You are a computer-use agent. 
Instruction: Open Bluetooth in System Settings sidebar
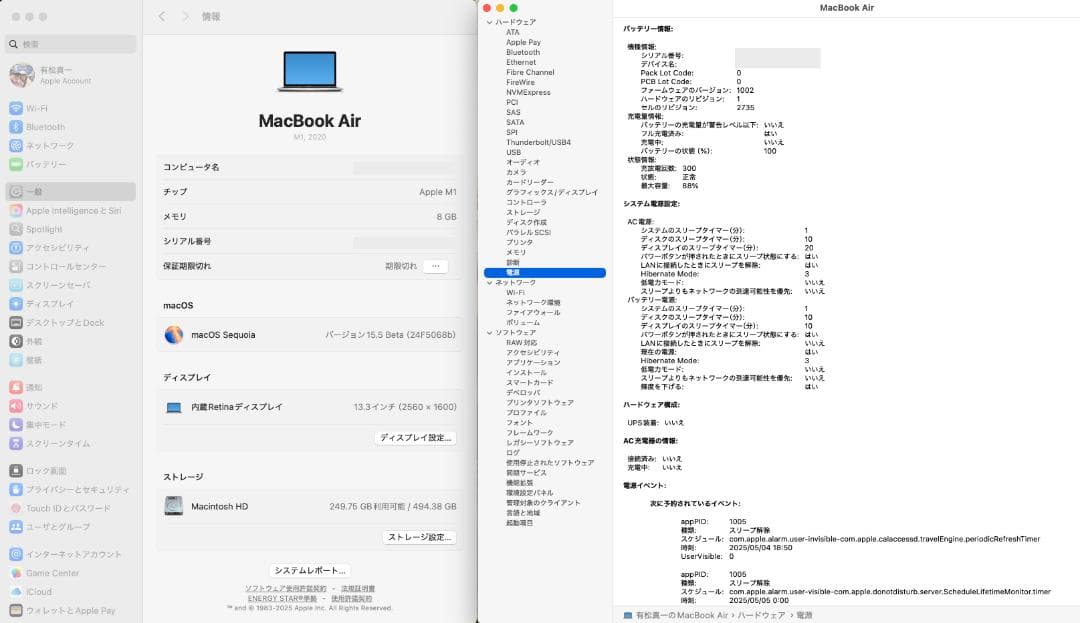coord(70,127)
